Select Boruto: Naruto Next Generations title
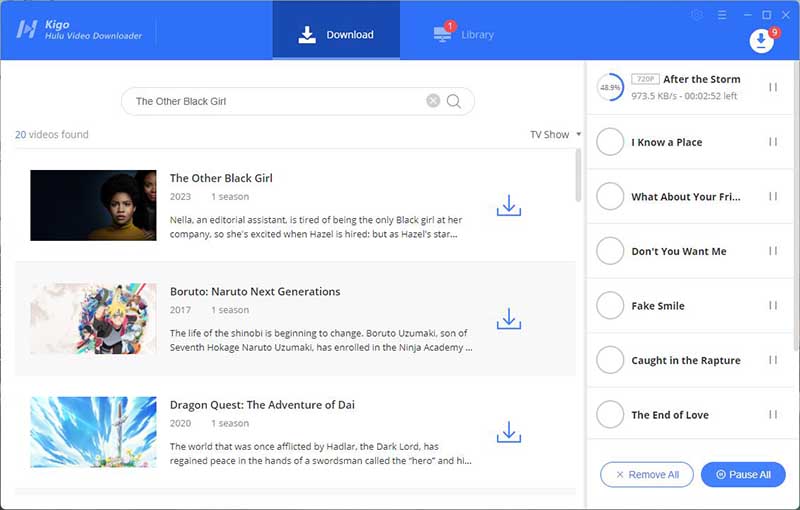Viewport: 800px width, 510px height. coord(255,291)
